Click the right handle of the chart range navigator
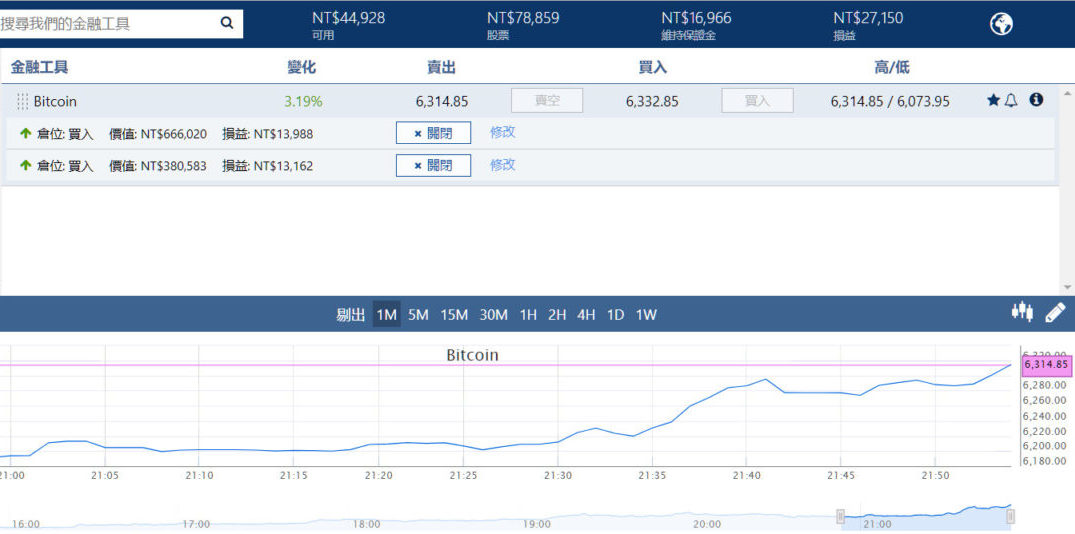Viewport: 1075px width, 534px height. tap(1010, 515)
